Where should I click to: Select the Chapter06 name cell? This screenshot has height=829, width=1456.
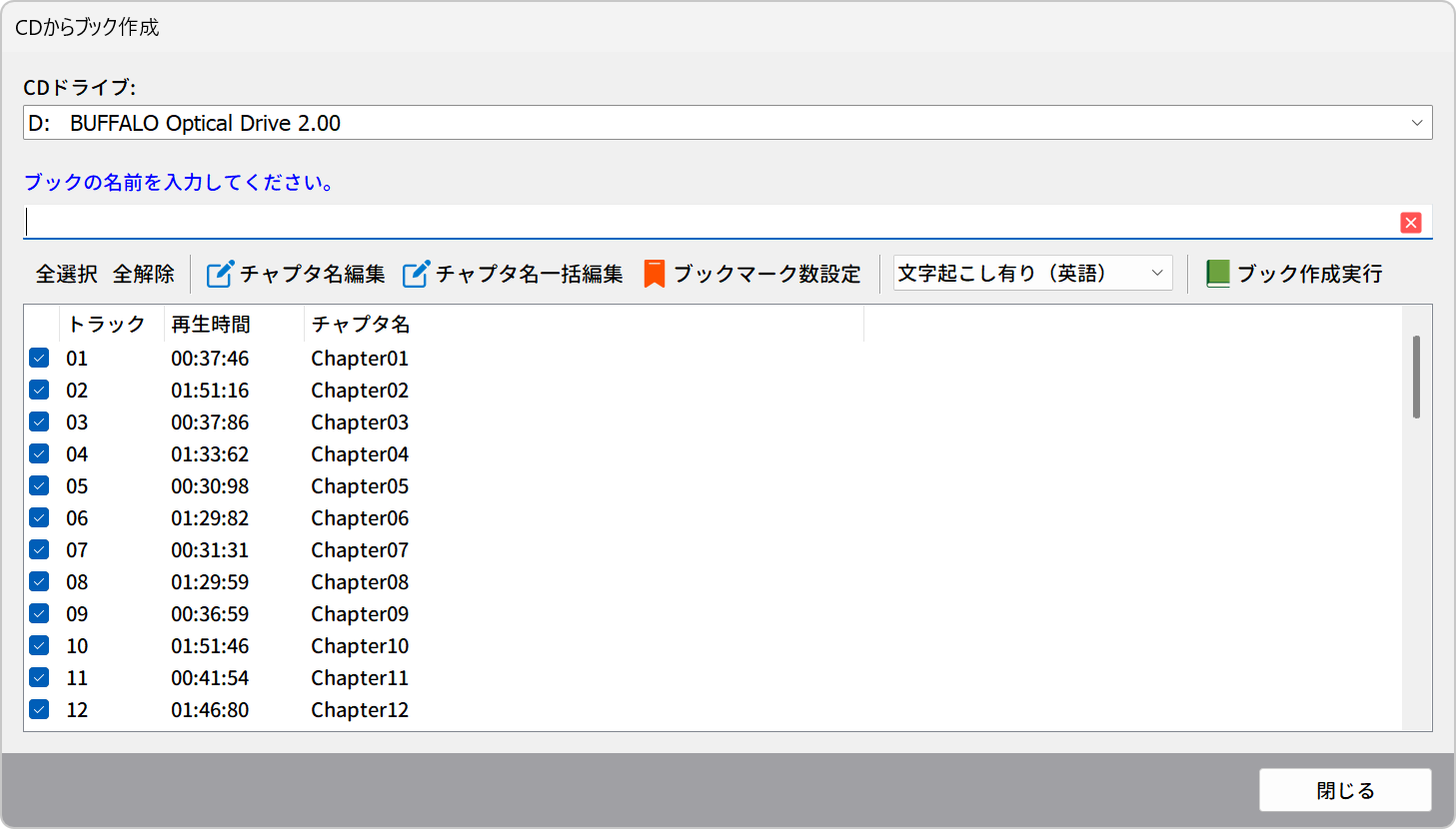(x=360, y=517)
